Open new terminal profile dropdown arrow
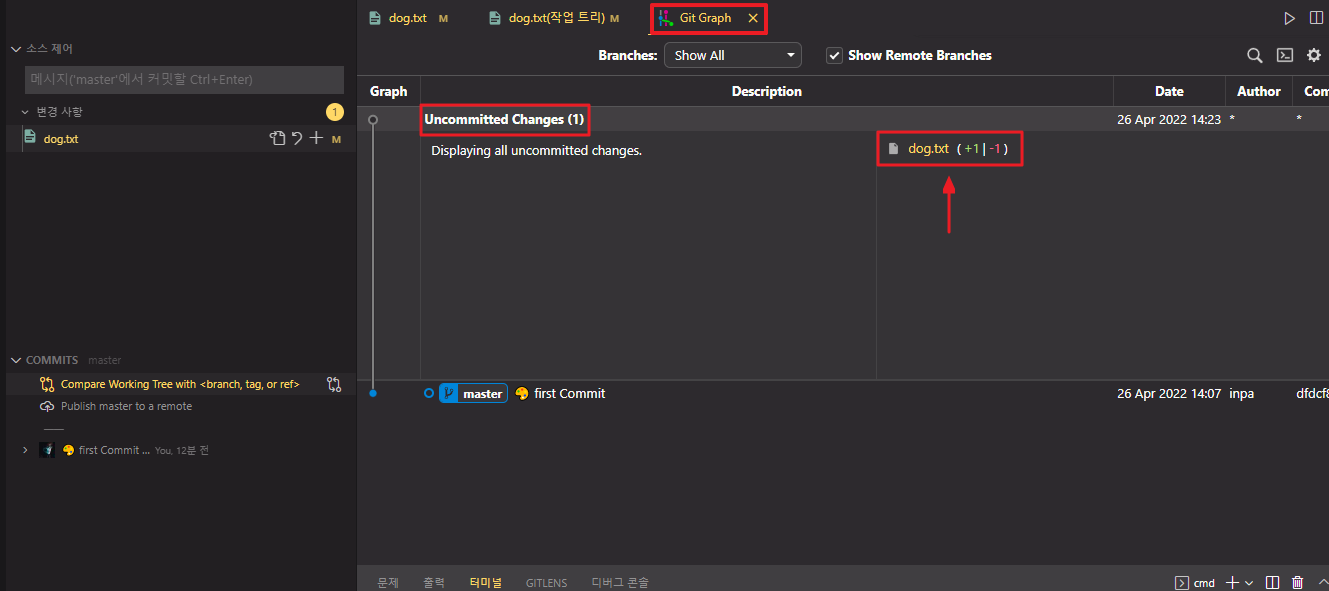The height and width of the screenshot is (591, 1329). tap(1249, 582)
